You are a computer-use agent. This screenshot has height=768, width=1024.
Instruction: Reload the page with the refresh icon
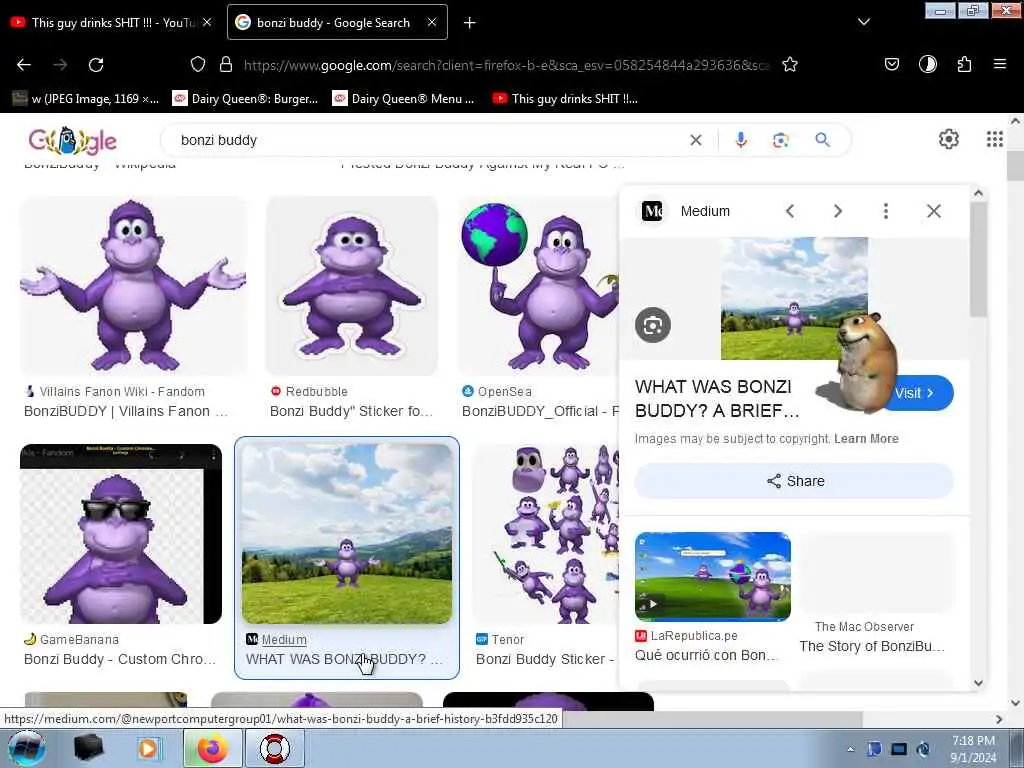96,65
